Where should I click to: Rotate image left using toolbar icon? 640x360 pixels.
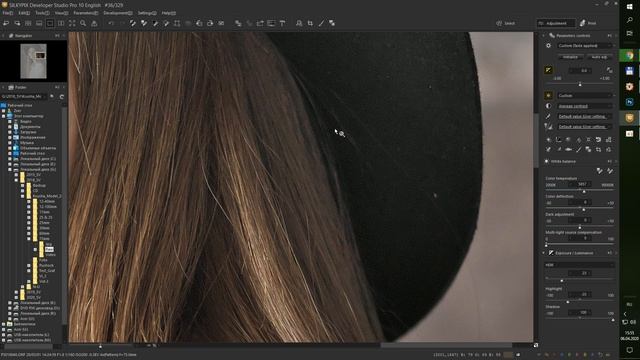pyautogui.click(x=199, y=23)
